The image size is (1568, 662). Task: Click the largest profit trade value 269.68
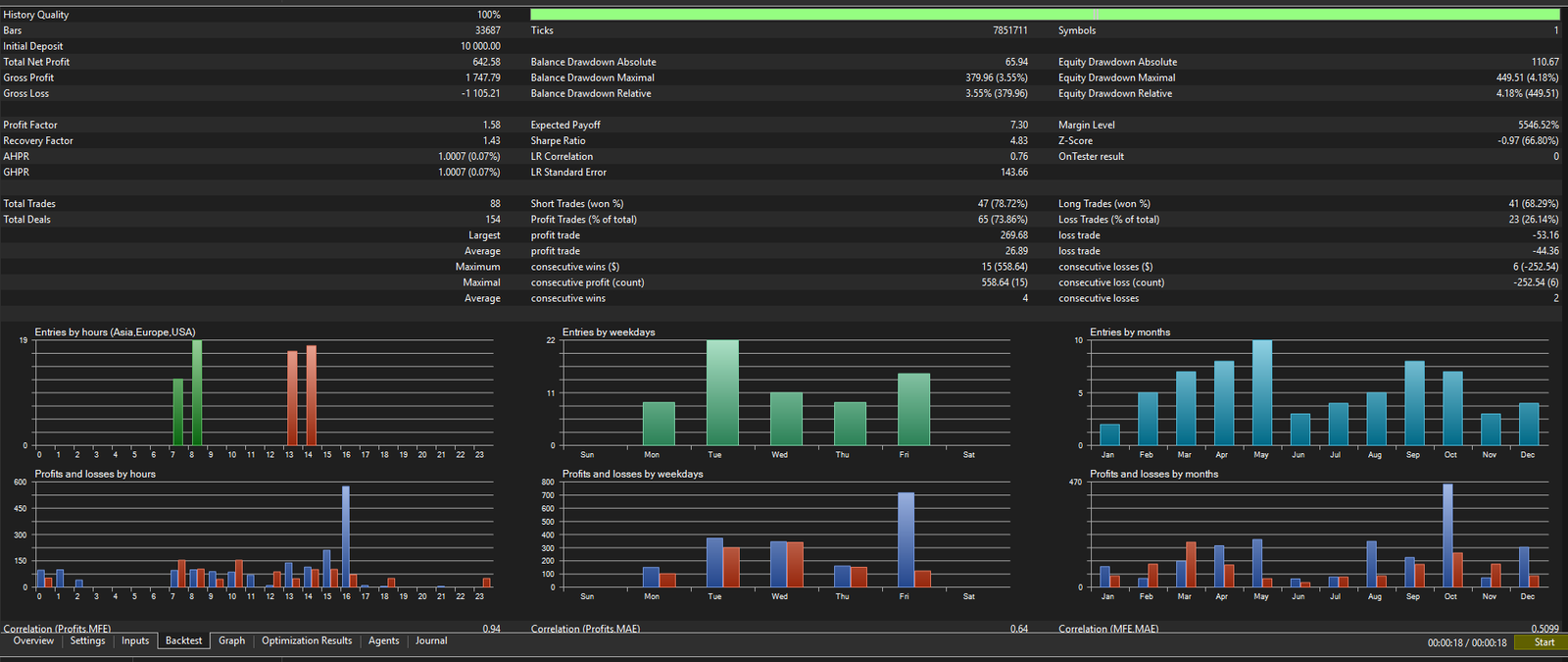click(1014, 235)
